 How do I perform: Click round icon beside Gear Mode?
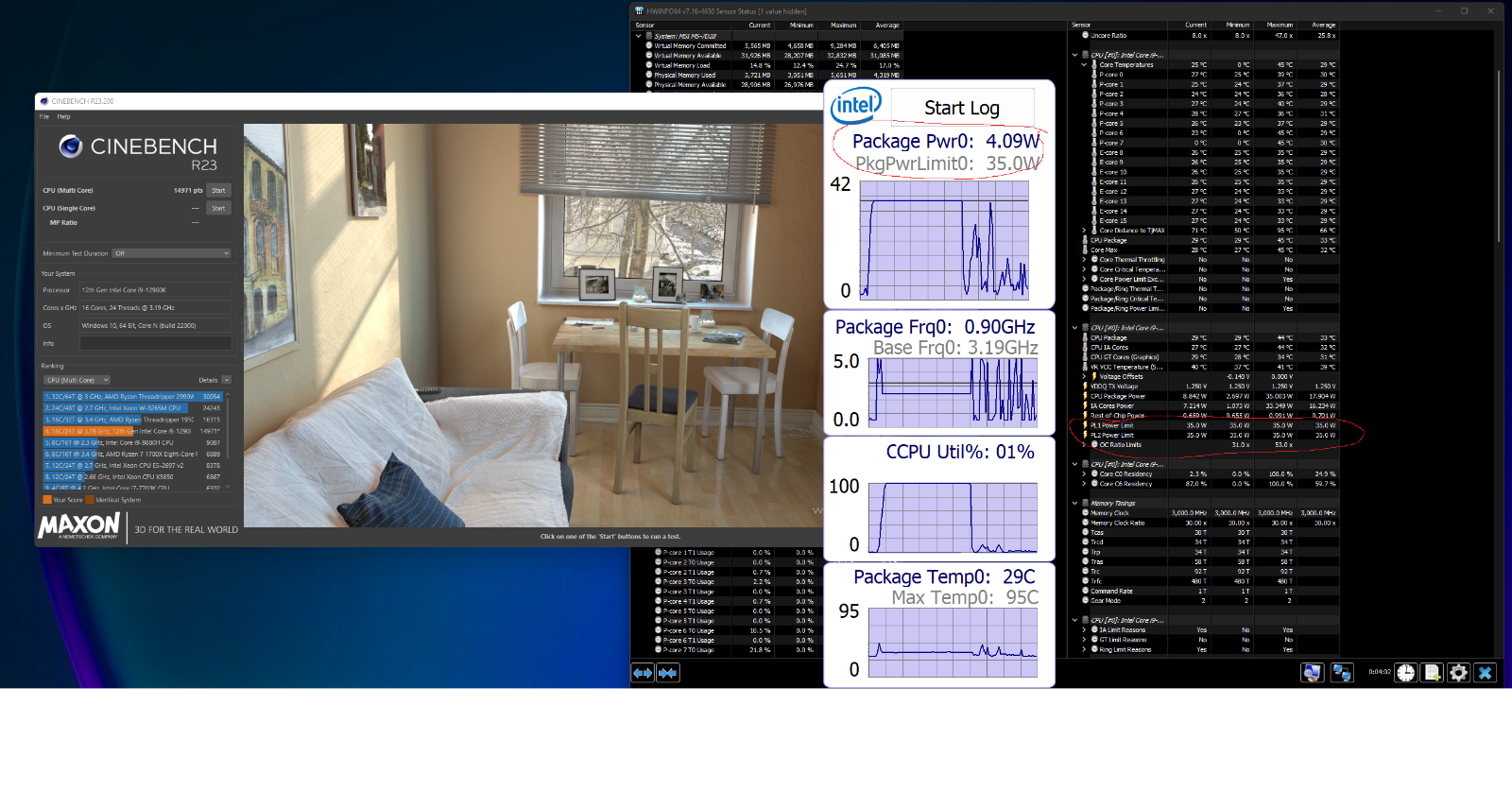pos(1085,600)
